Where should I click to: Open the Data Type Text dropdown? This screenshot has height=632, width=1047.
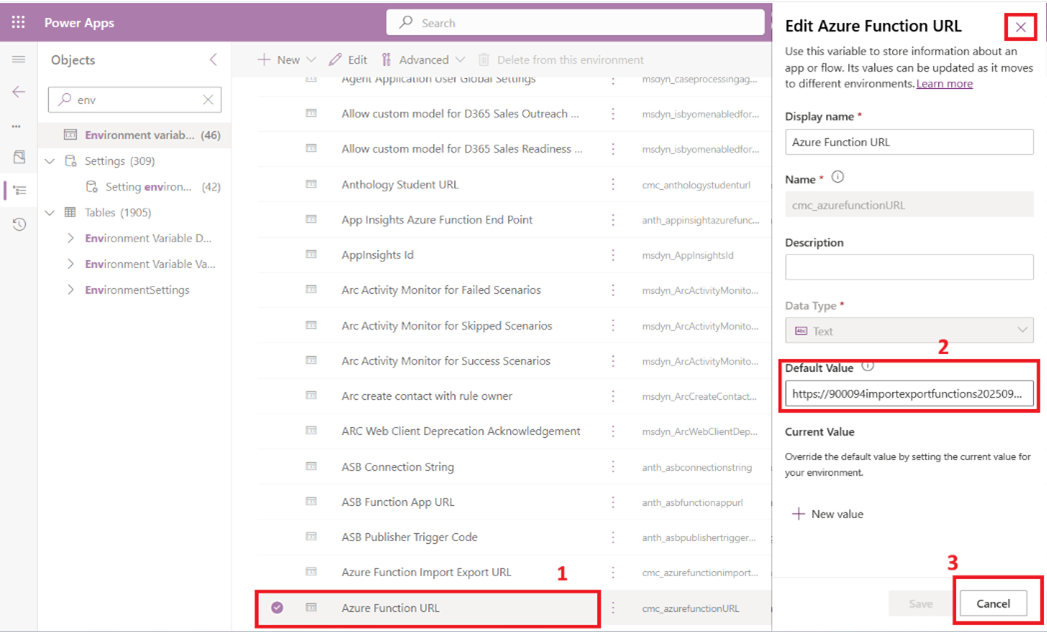click(908, 331)
